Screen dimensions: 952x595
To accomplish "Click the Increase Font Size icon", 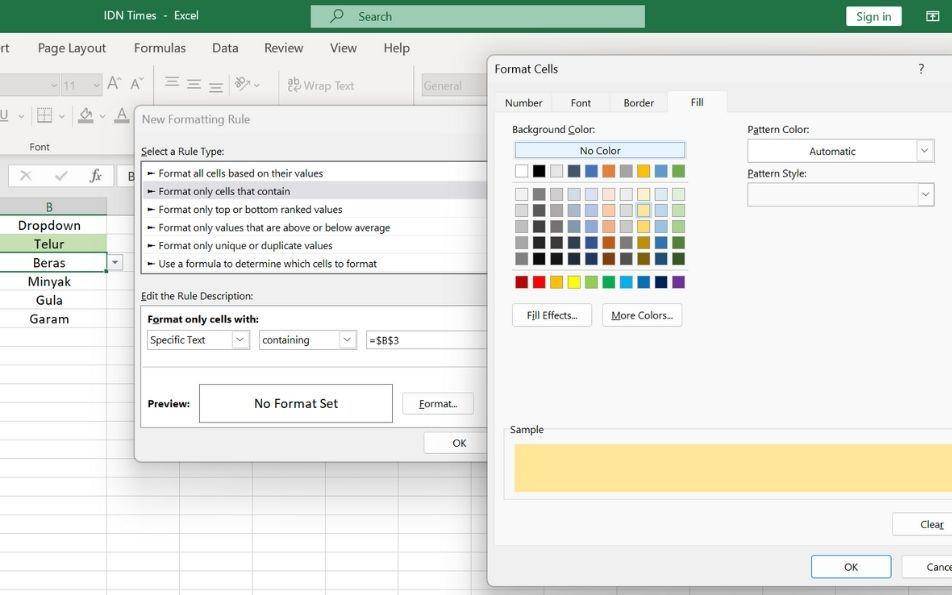I will pyautogui.click(x=114, y=83).
